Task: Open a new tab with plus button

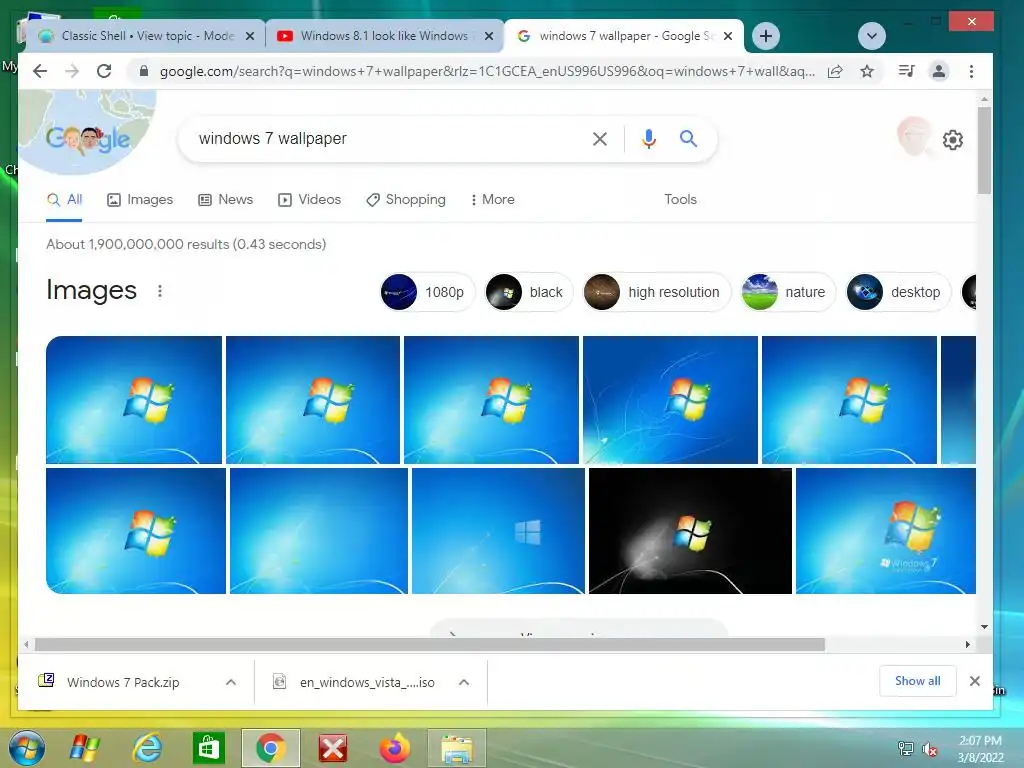Action: [766, 36]
